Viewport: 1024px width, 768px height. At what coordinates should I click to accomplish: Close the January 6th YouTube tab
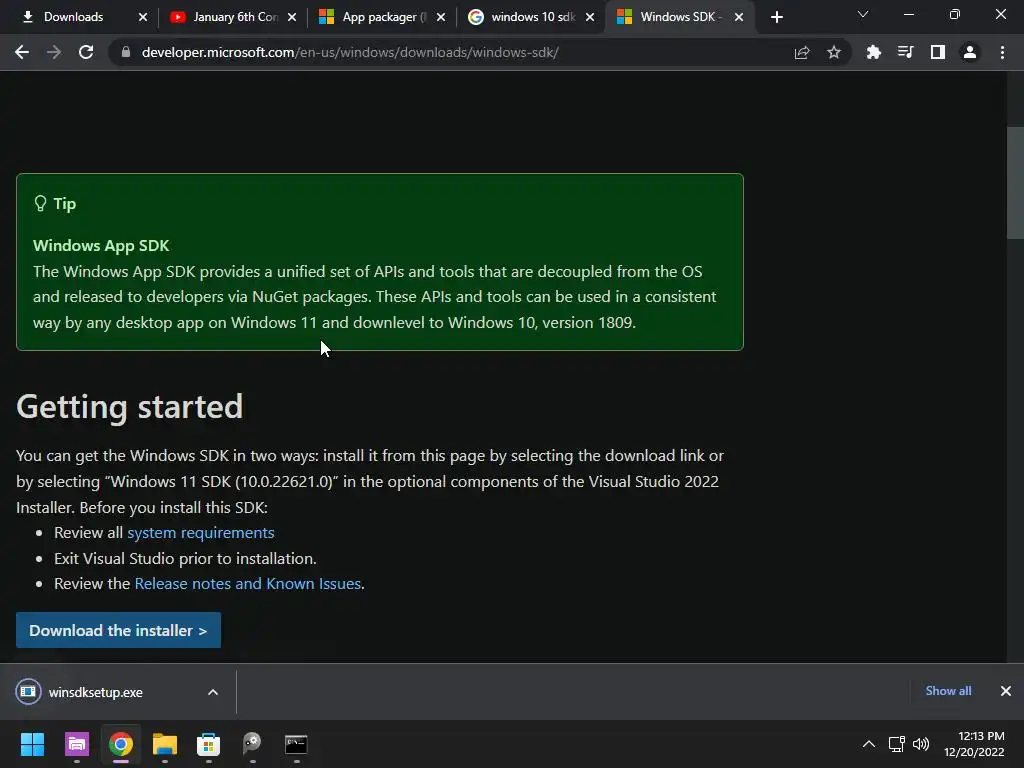tap(292, 17)
